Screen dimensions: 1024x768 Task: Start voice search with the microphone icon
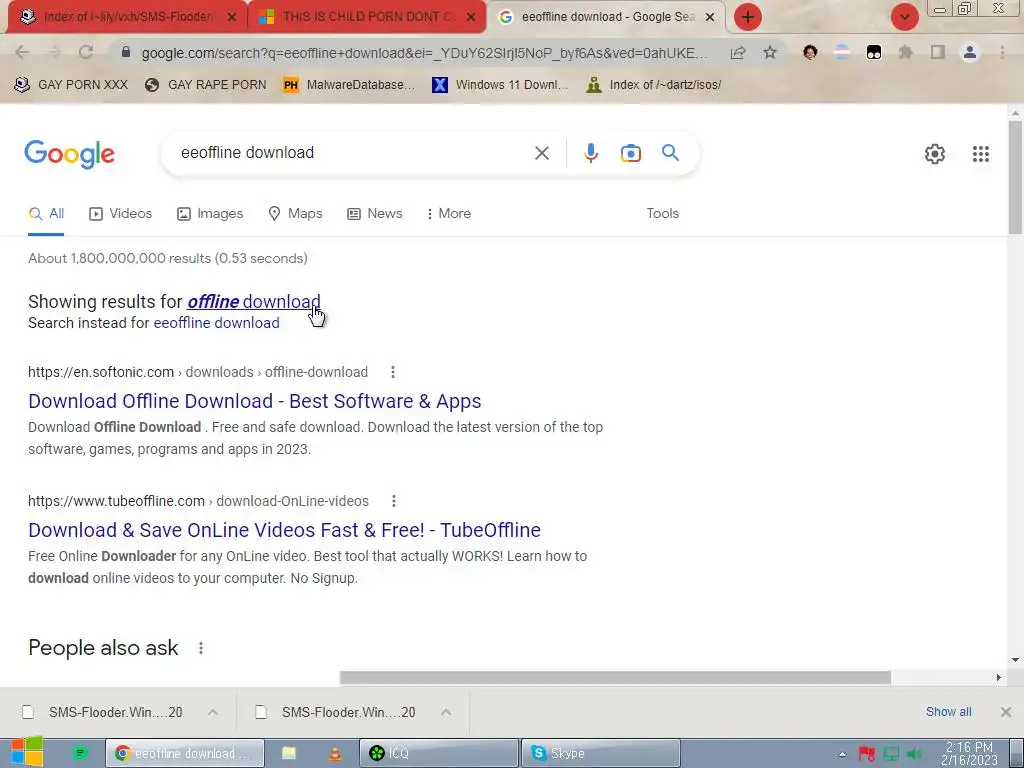pos(590,153)
